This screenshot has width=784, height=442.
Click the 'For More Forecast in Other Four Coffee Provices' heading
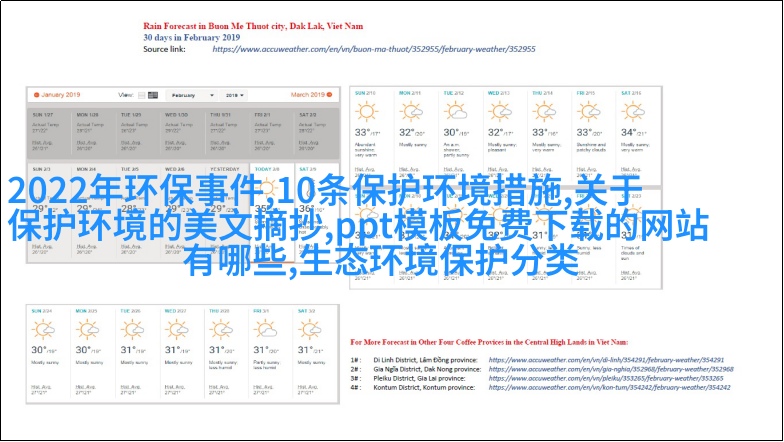tap(489, 342)
